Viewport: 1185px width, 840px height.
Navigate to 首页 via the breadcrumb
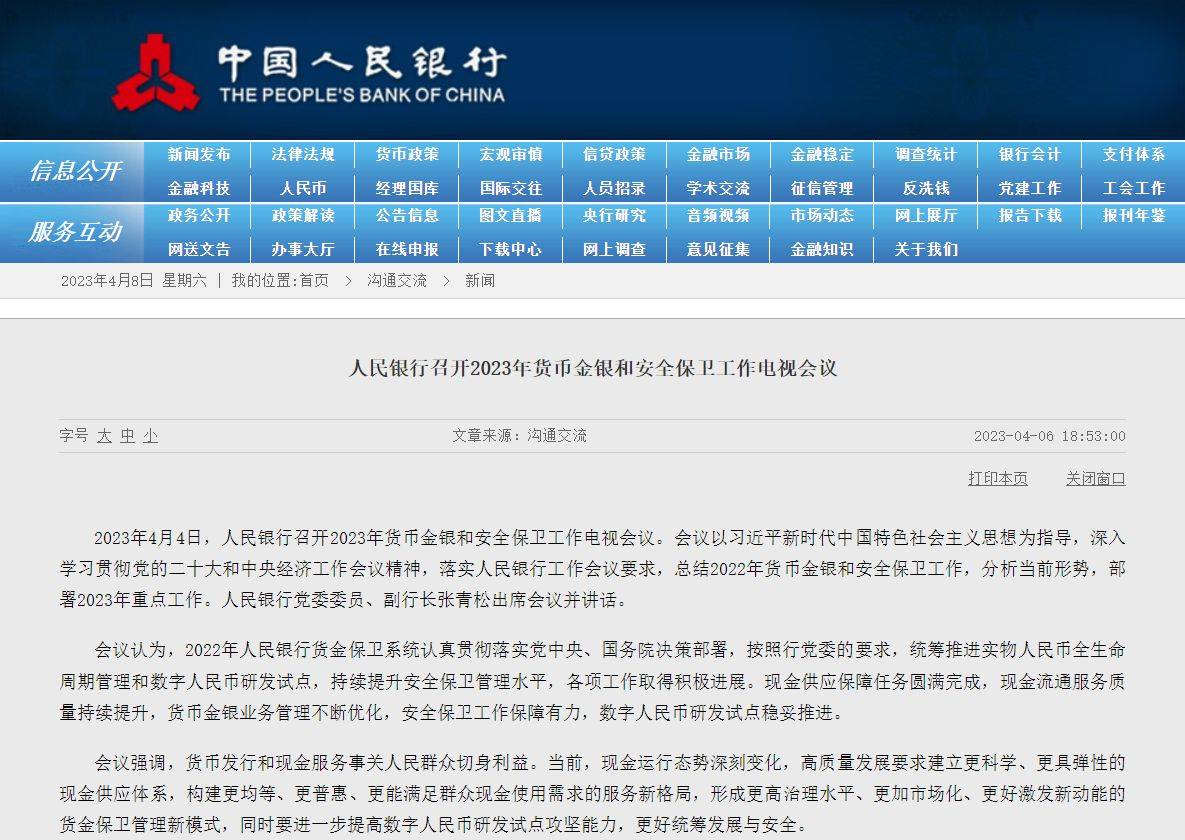pos(313,280)
